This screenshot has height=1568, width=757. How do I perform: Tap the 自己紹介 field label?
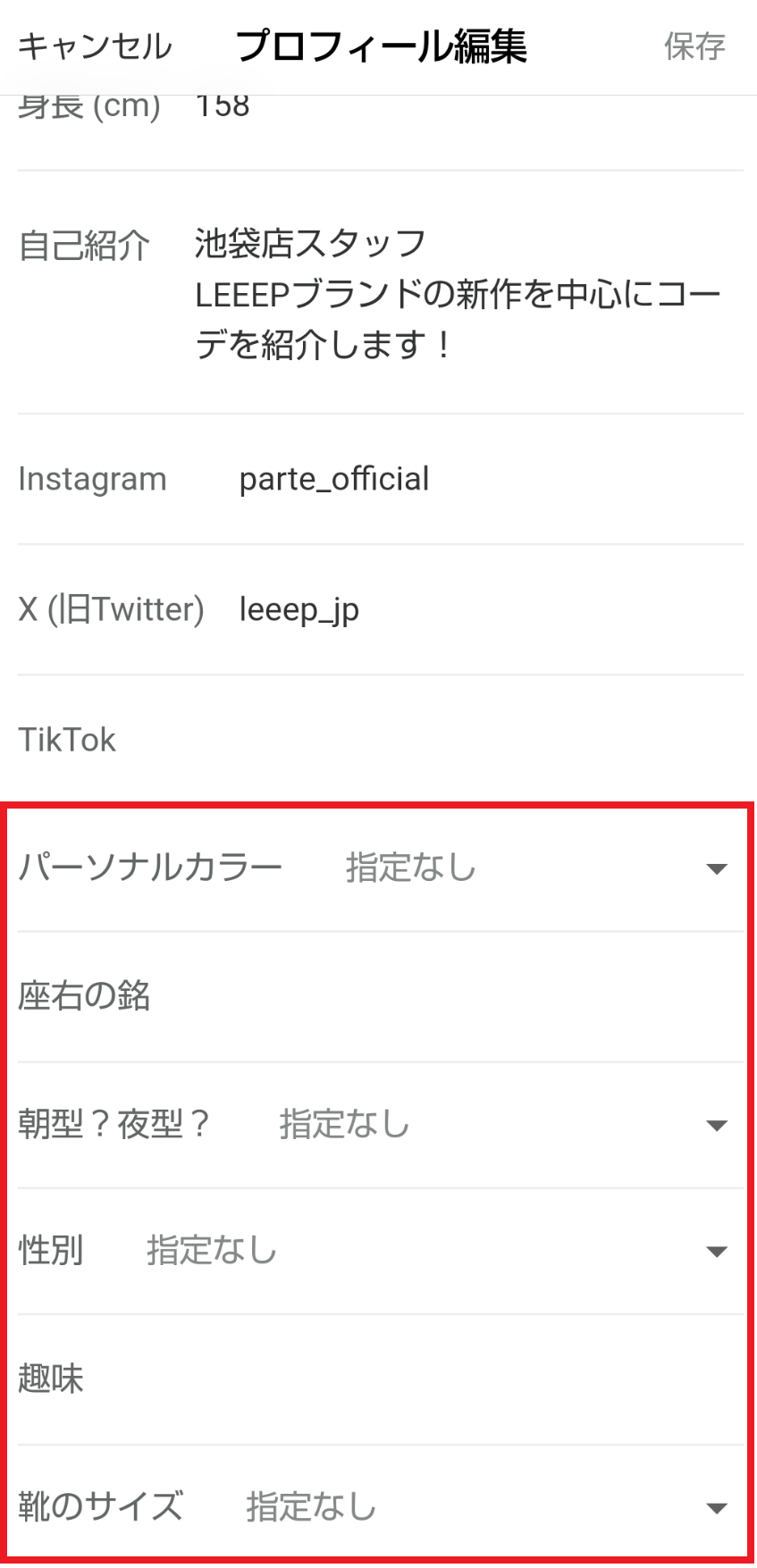(84, 245)
